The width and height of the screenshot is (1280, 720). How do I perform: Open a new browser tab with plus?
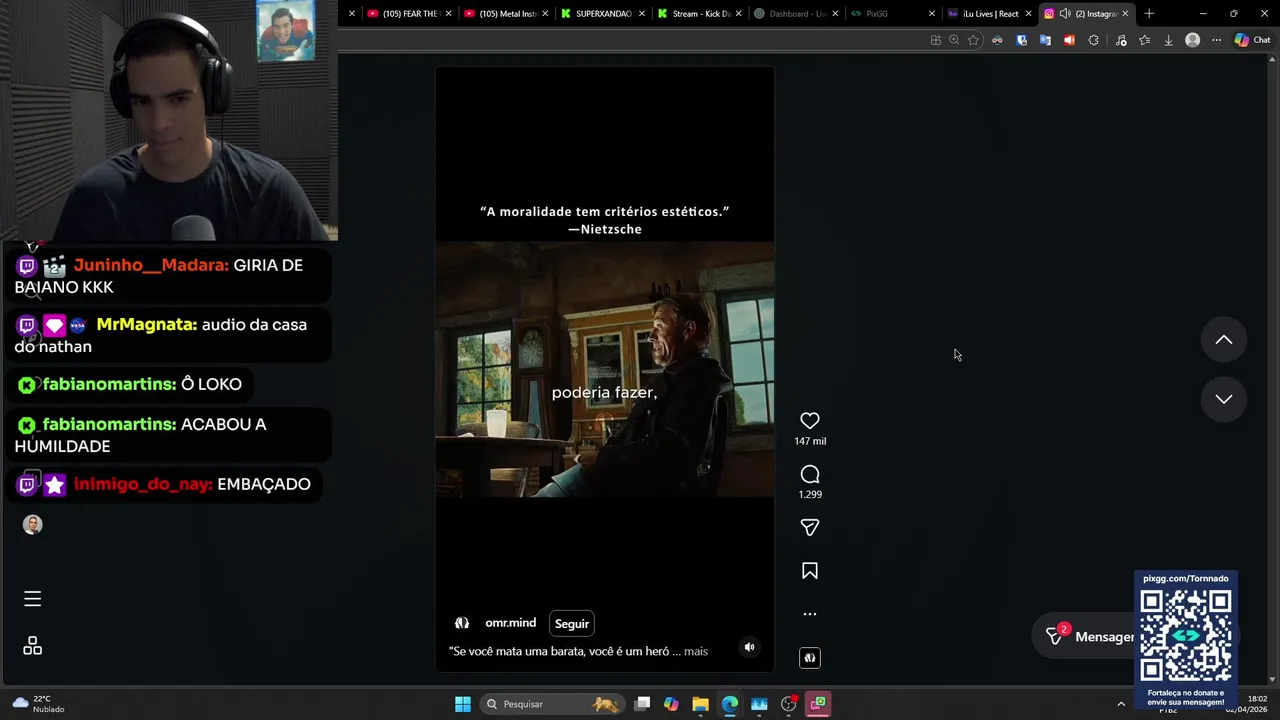pos(1149,14)
